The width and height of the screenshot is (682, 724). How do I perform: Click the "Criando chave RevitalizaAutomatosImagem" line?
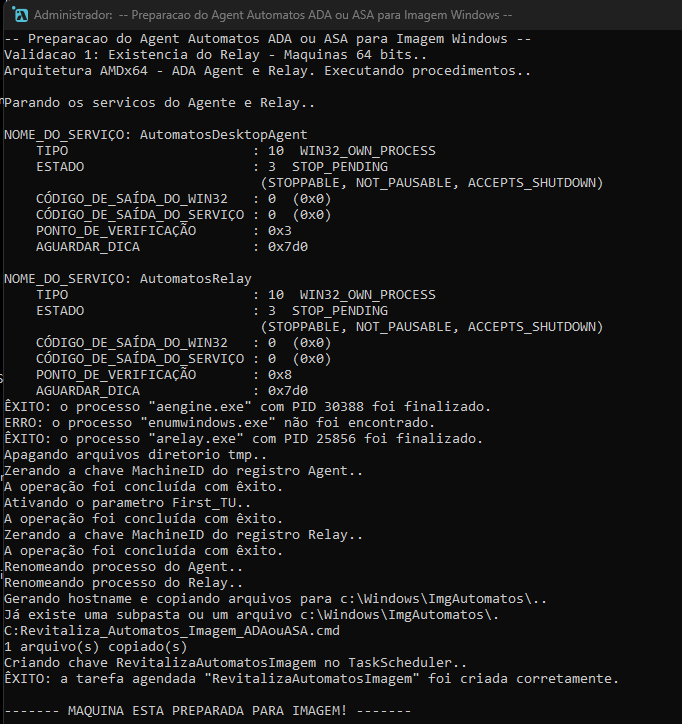pos(235,663)
